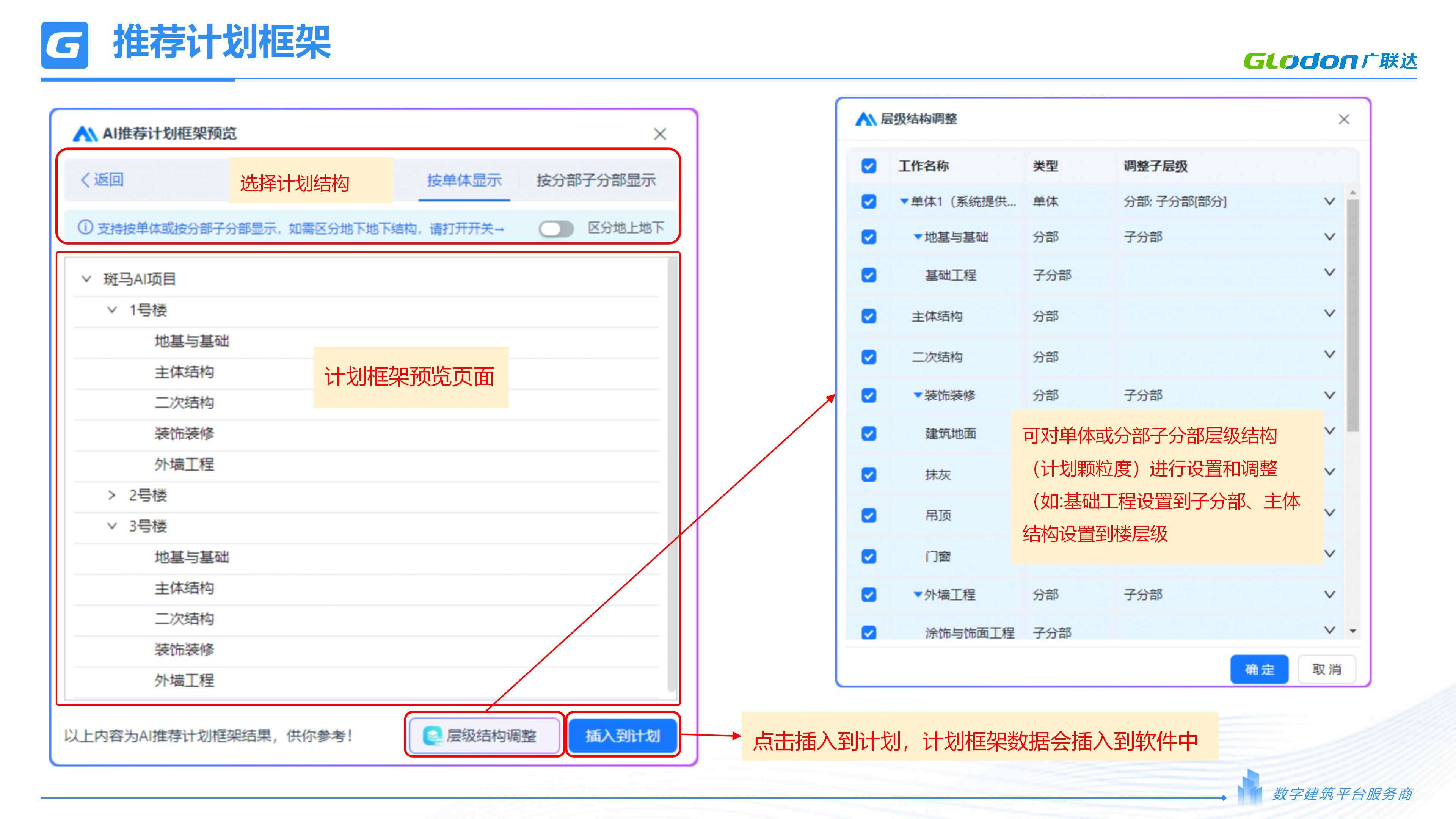The width and height of the screenshot is (1456, 819).
Task: Select 主体结构 under 1号楼
Action: coord(184,372)
